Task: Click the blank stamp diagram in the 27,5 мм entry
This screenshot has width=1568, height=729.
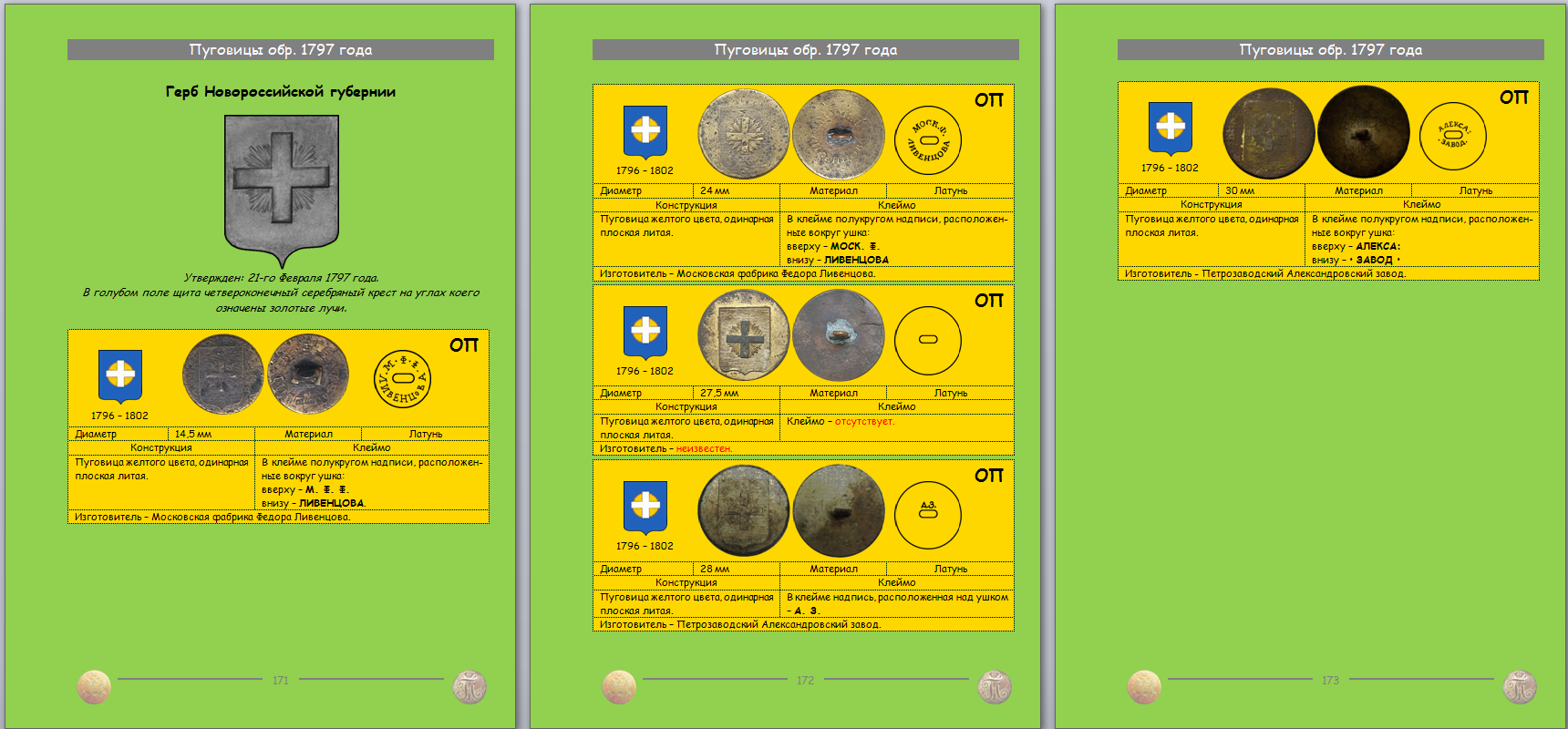Action: 927,340
